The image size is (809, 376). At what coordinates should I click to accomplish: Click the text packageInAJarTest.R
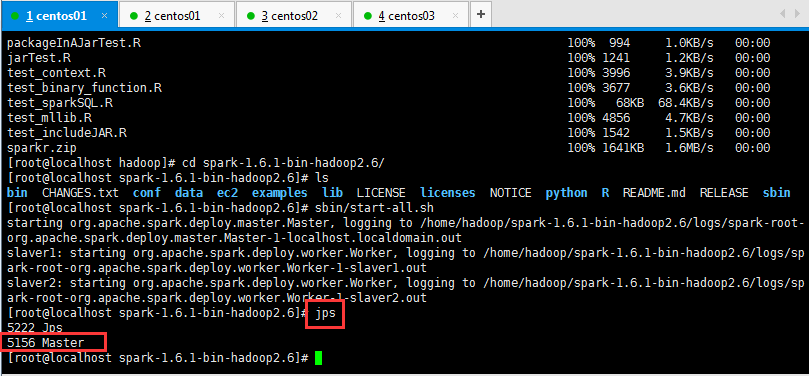74,43
